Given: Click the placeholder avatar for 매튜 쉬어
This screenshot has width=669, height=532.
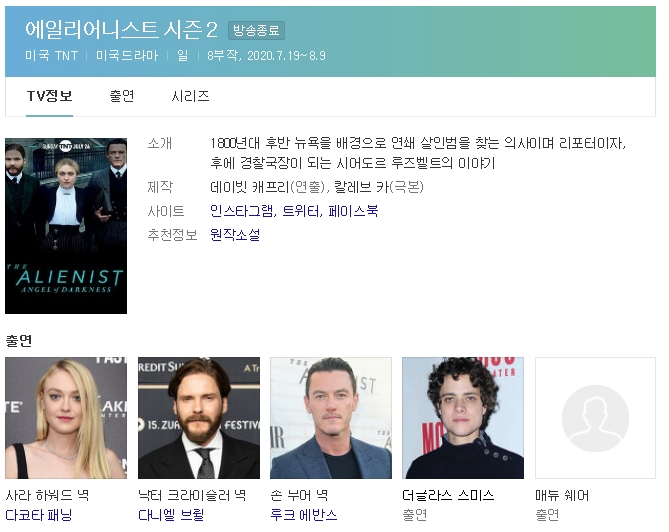Looking at the screenshot, I should [595, 418].
